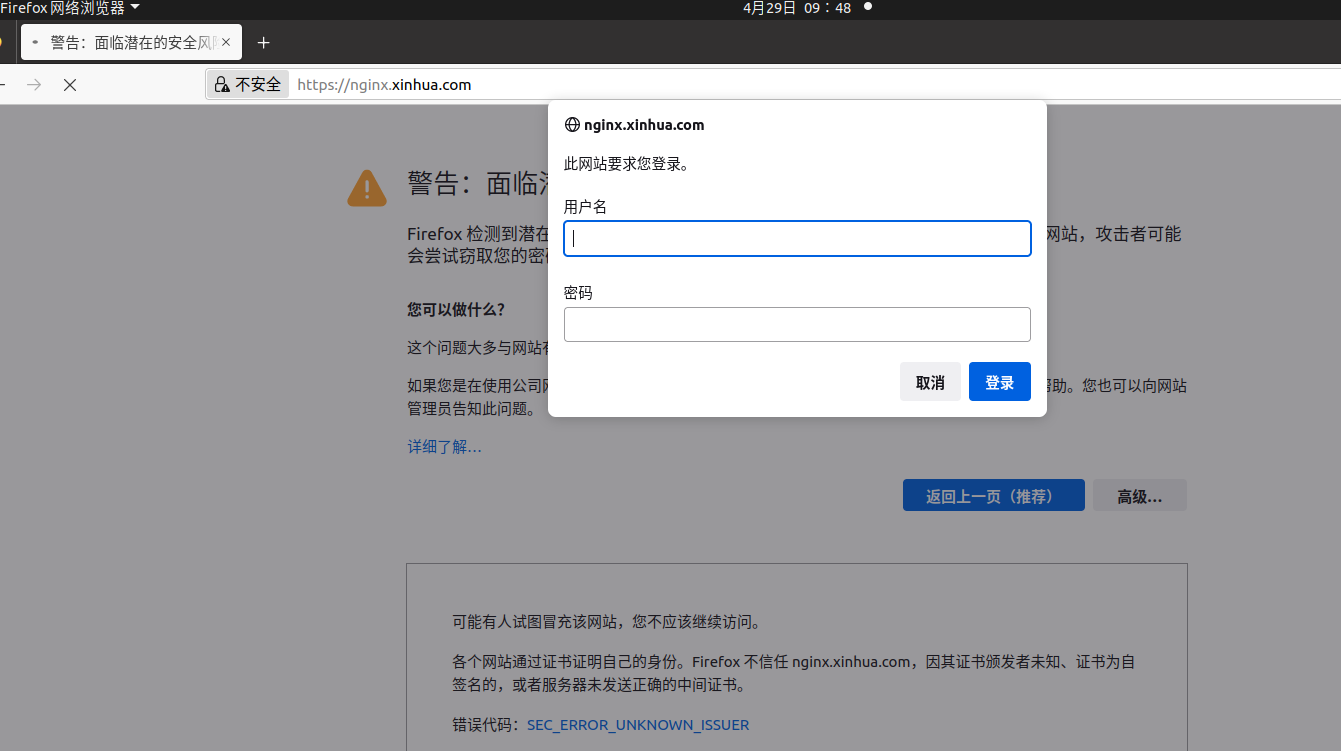The image size is (1341, 751).
Task: Cancel the login dialog with 取消
Action: point(930,382)
